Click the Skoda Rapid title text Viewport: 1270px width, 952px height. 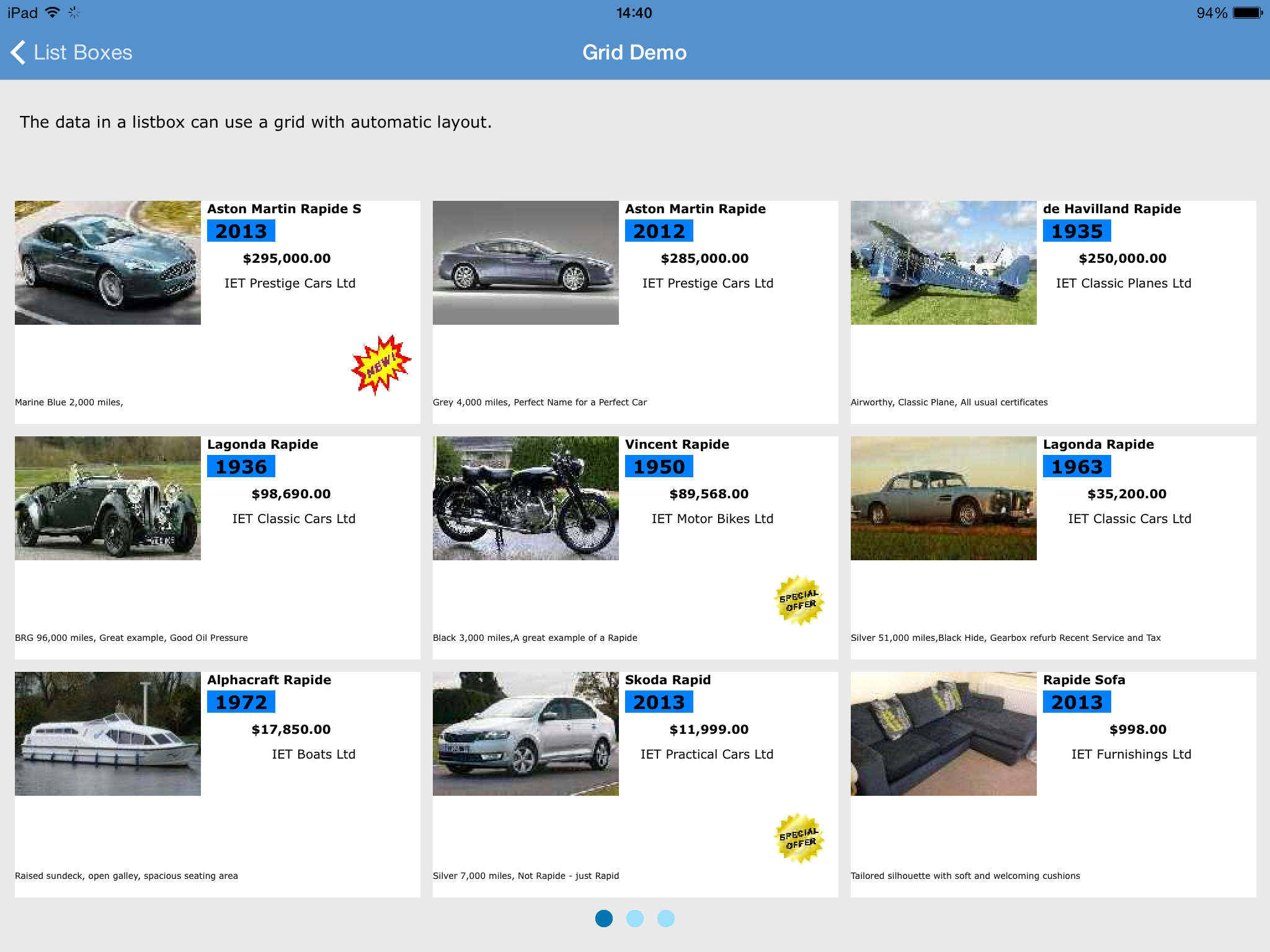click(667, 680)
